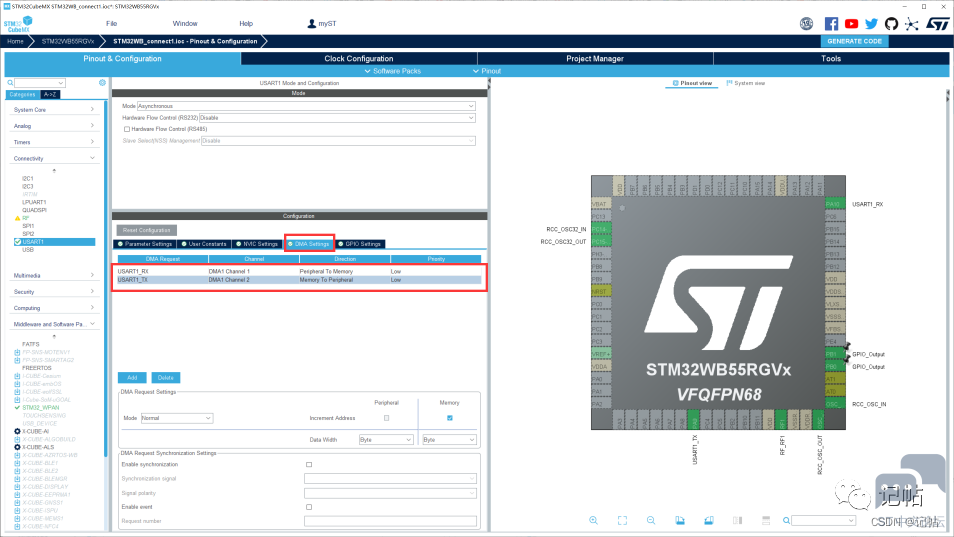Open USART1 Mode dropdown

[x=306, y=106]
